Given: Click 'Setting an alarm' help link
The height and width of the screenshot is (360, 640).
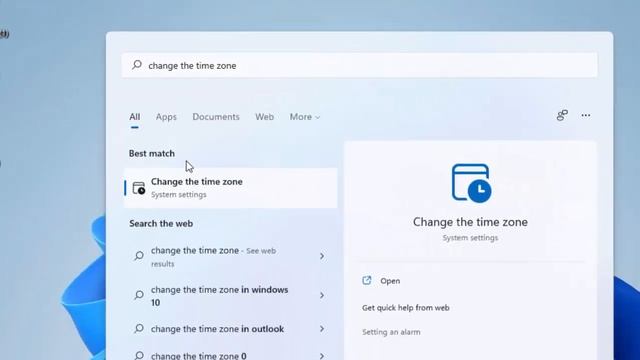Looking at the screenshot, I should tap(391, 332).
